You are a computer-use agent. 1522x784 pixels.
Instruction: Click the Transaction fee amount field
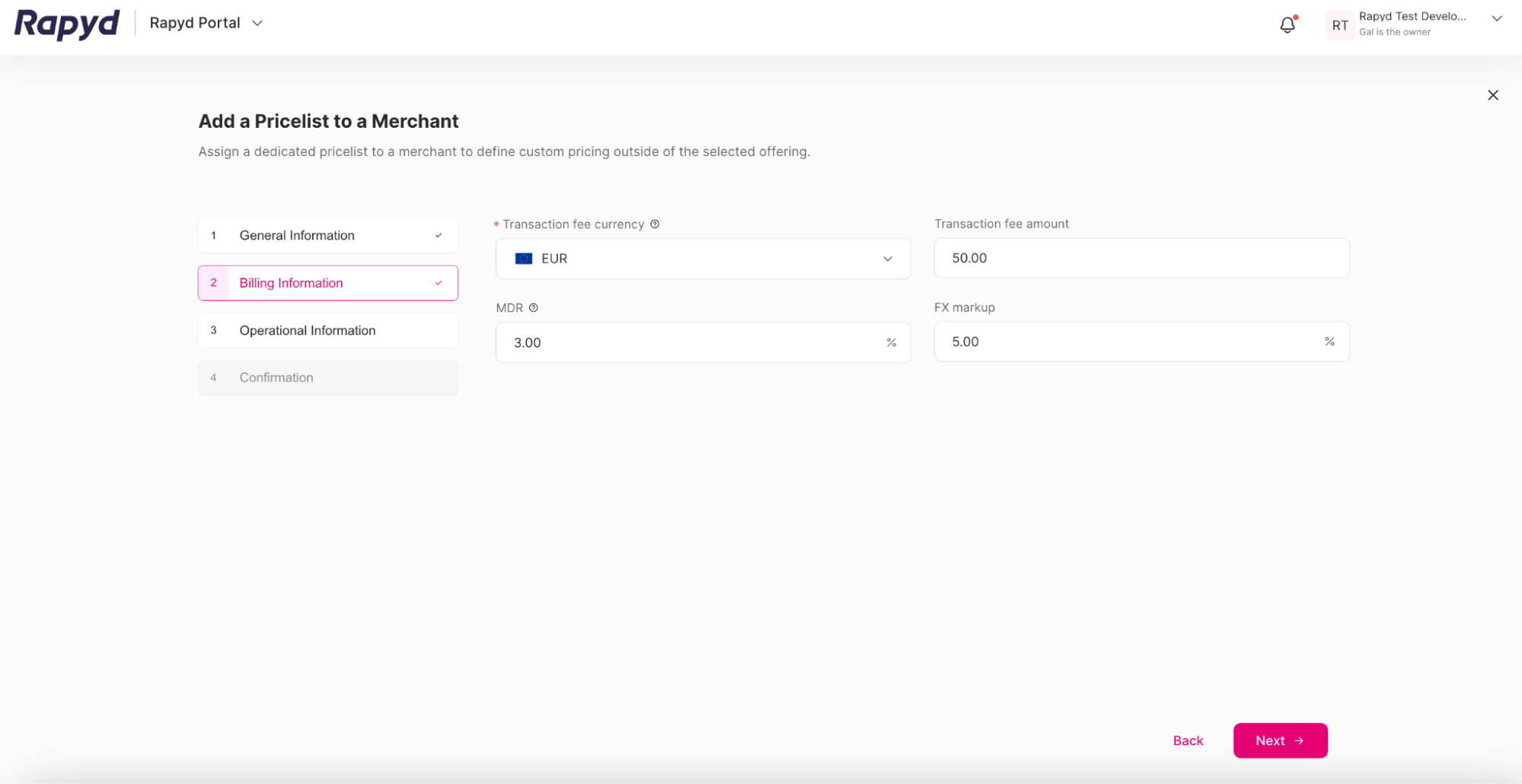1142,258
